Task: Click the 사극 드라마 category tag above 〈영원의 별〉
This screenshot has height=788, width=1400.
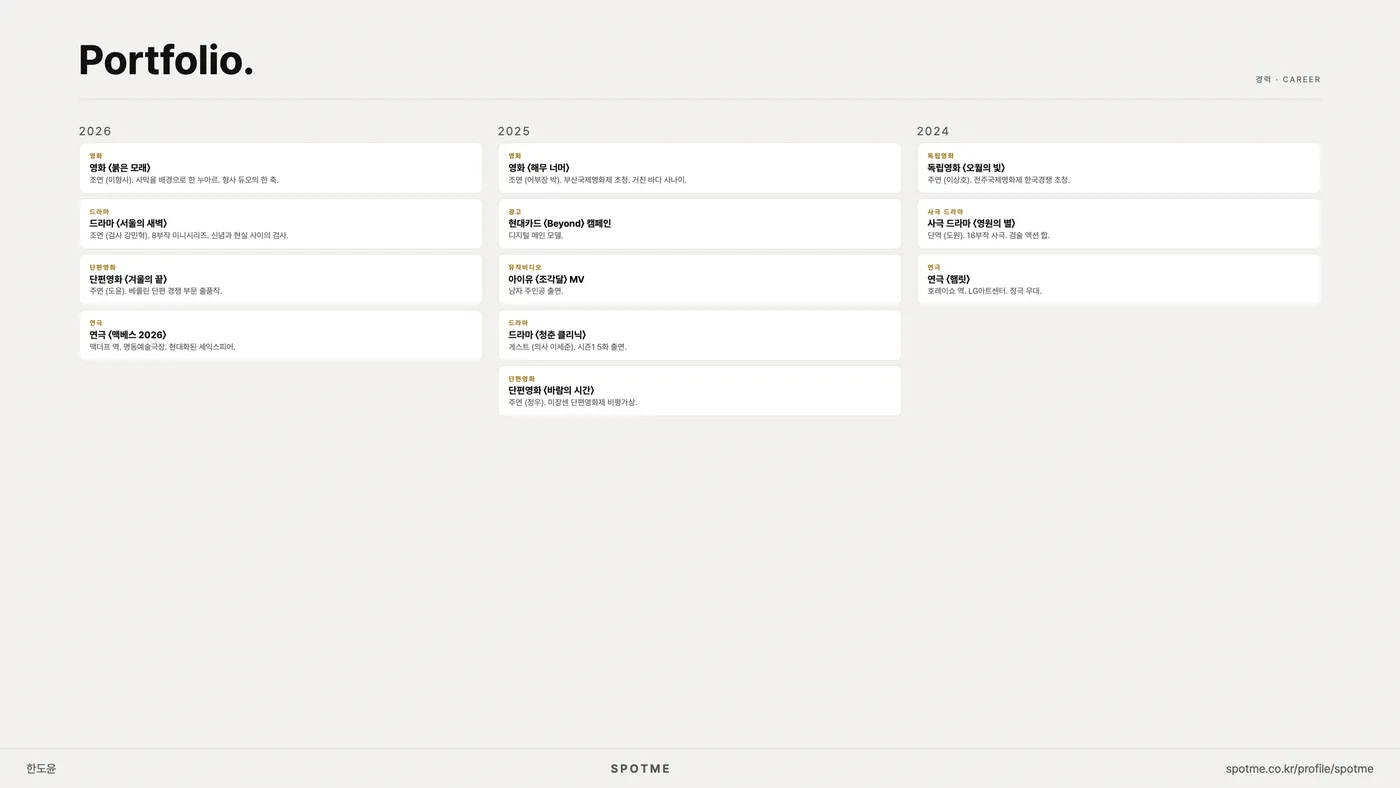Action: tap(945, 212)
